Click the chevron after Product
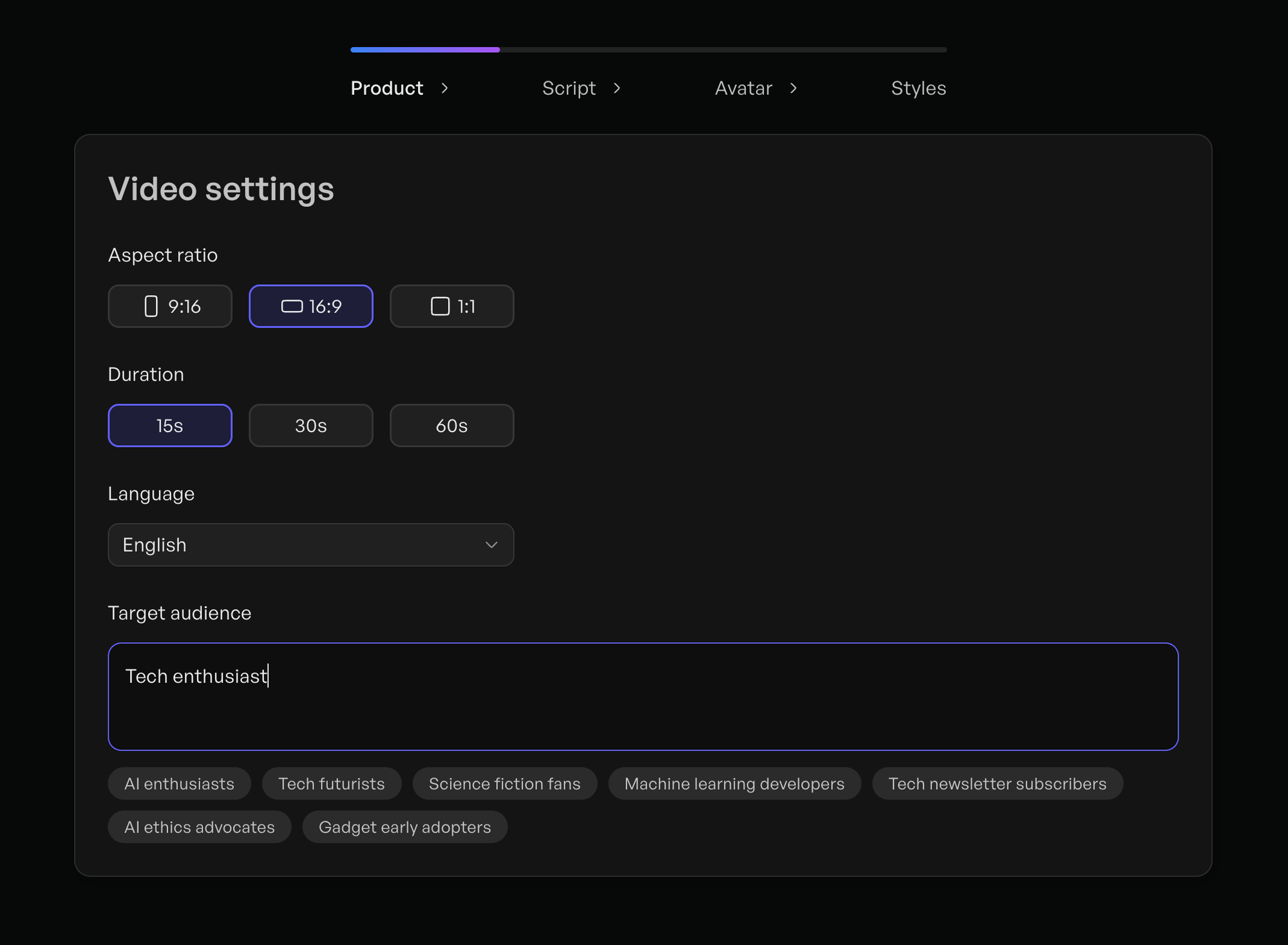This screenshot has width=1288, height=945. [444, 88]
